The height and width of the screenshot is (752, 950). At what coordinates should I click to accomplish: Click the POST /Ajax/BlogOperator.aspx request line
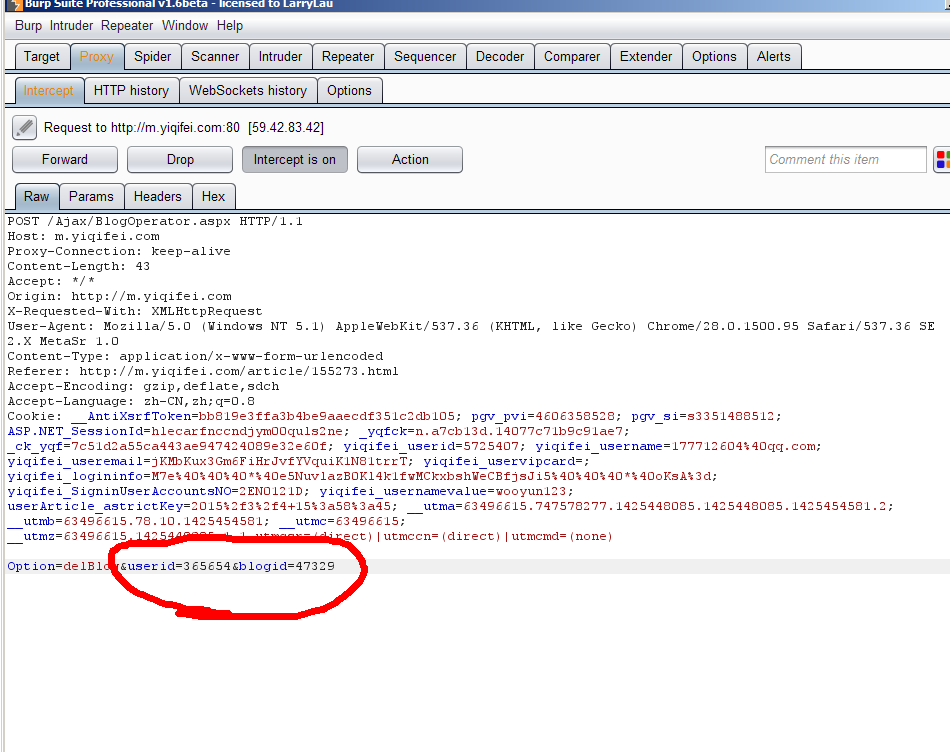pos(155,221)
